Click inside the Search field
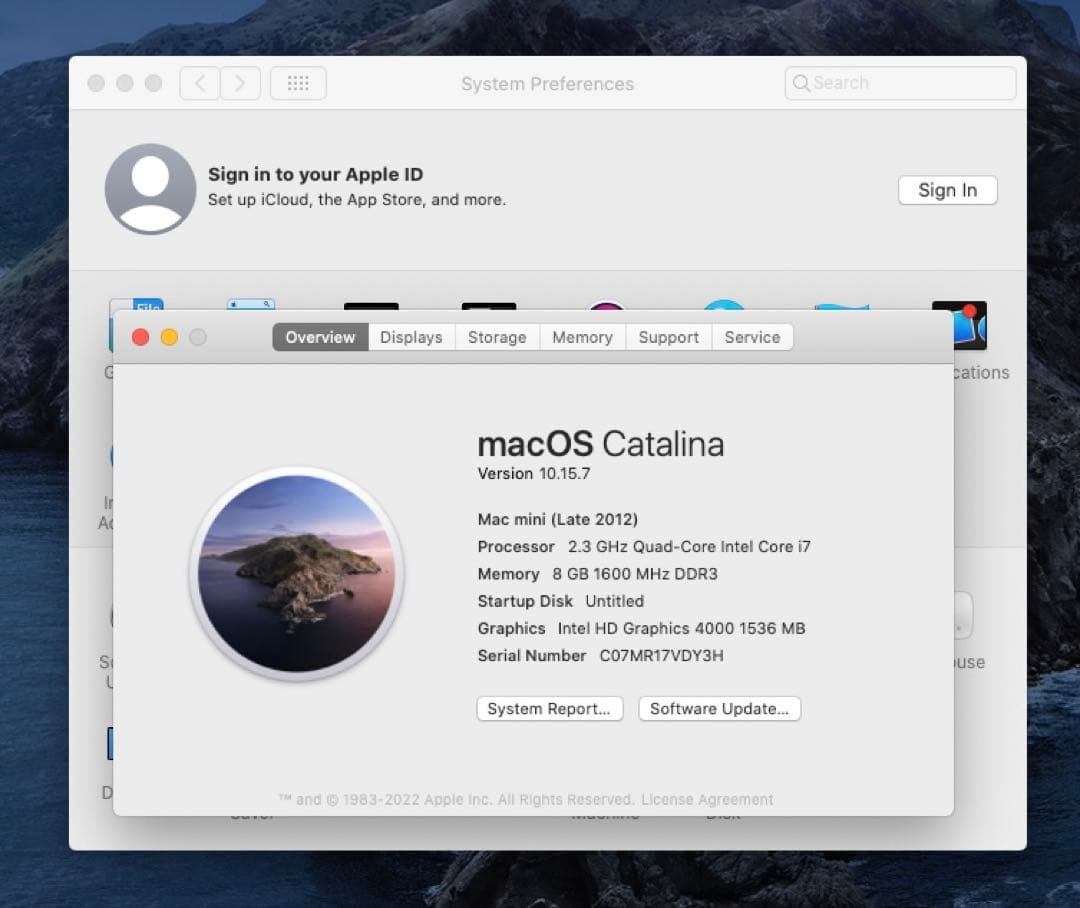 point(898,83)
